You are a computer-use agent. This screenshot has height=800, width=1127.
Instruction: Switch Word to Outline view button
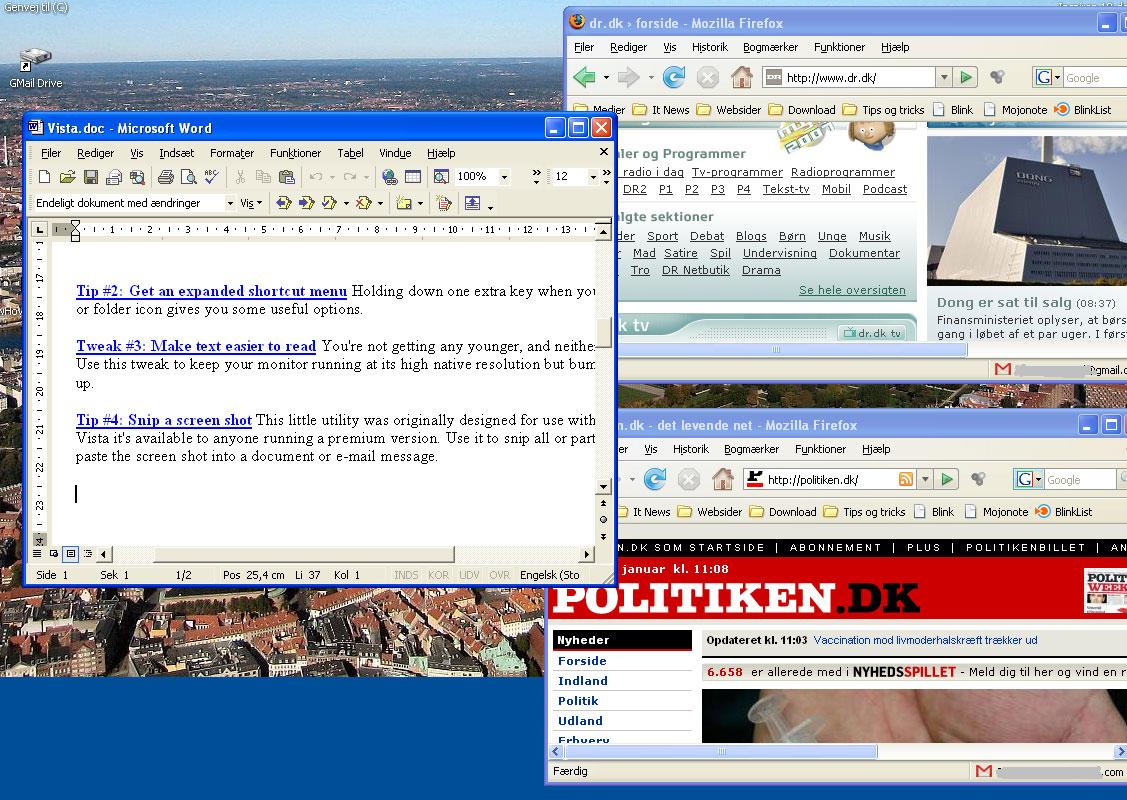click(x=88, y=554)
